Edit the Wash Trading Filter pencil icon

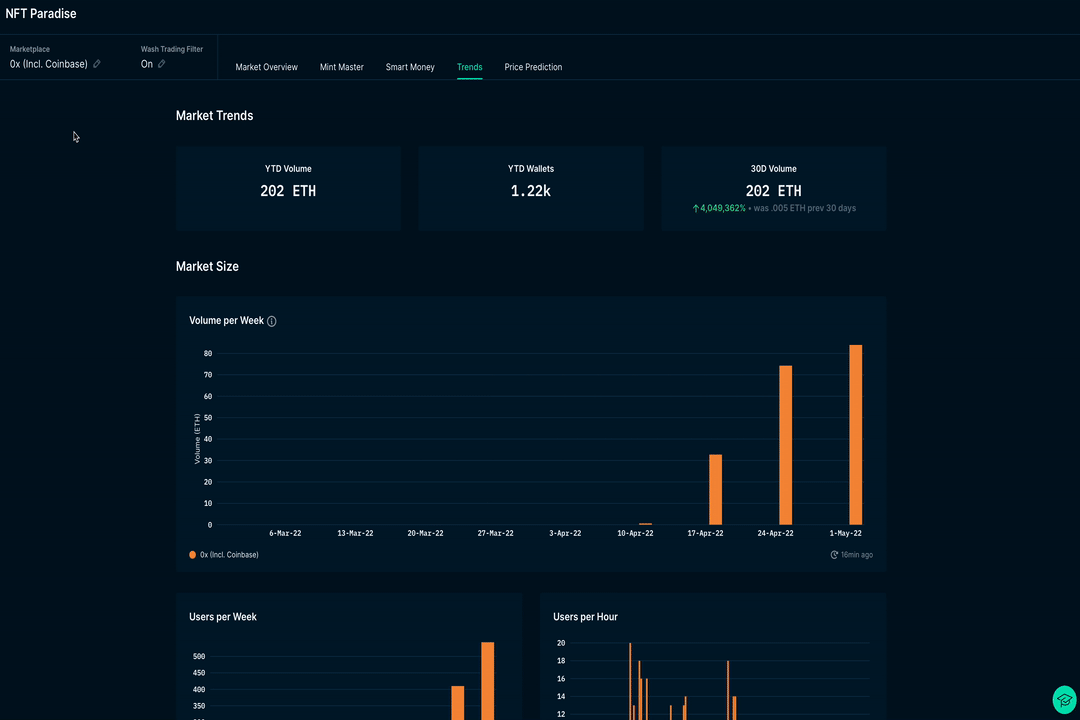pos(162,64)
